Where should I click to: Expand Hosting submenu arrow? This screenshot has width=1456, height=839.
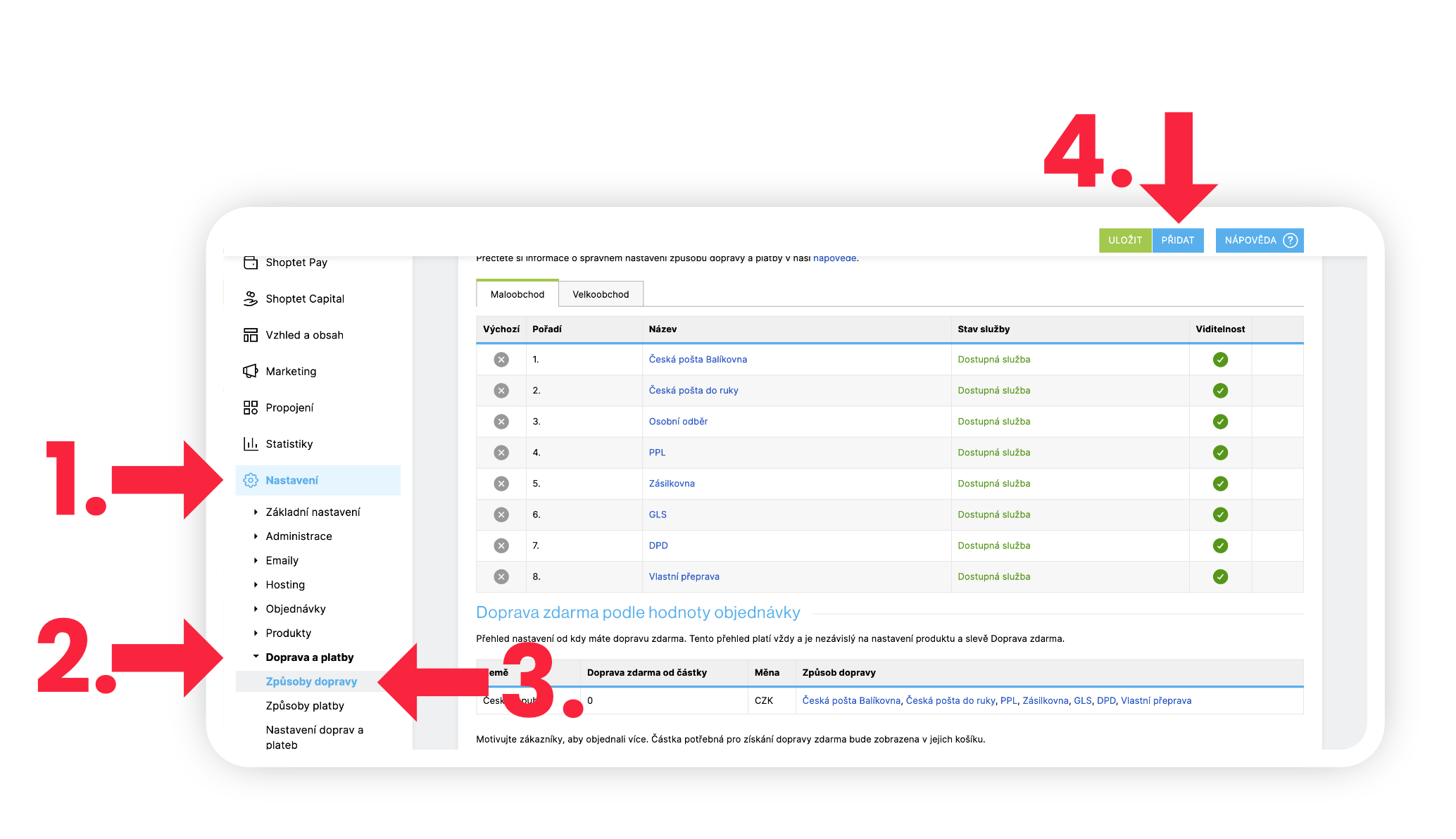point(256,585)
